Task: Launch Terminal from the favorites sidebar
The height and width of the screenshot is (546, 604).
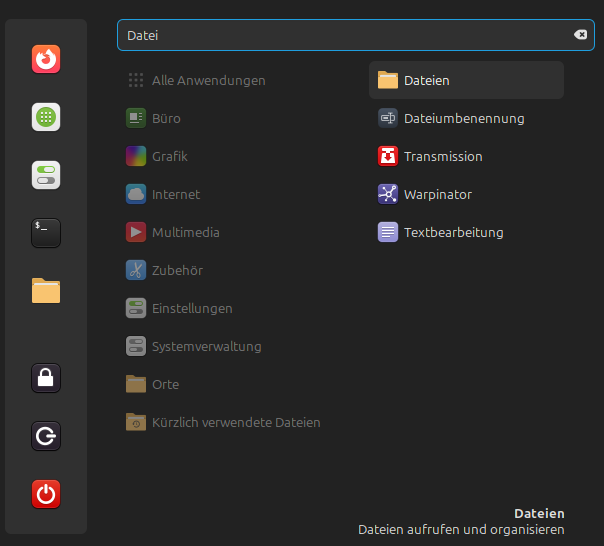Action: [x=46, y=233]
